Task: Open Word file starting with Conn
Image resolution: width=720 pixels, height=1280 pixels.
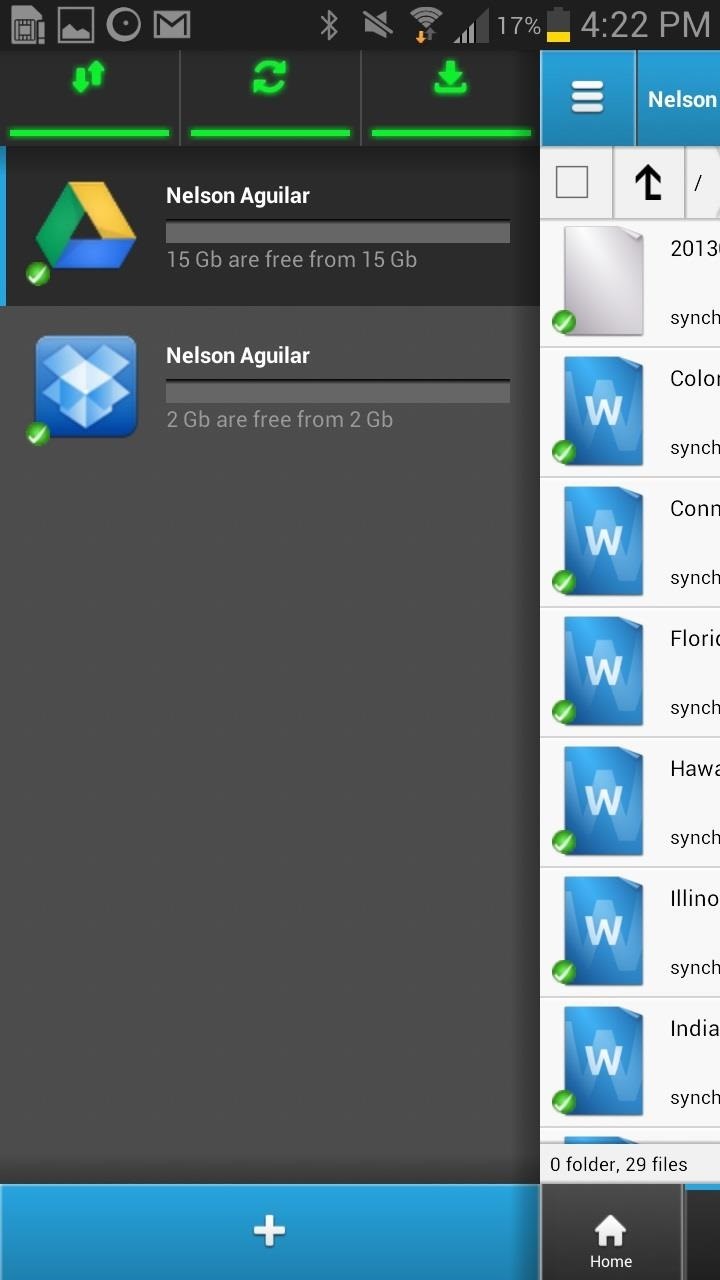Action: [x=603, y=541]
